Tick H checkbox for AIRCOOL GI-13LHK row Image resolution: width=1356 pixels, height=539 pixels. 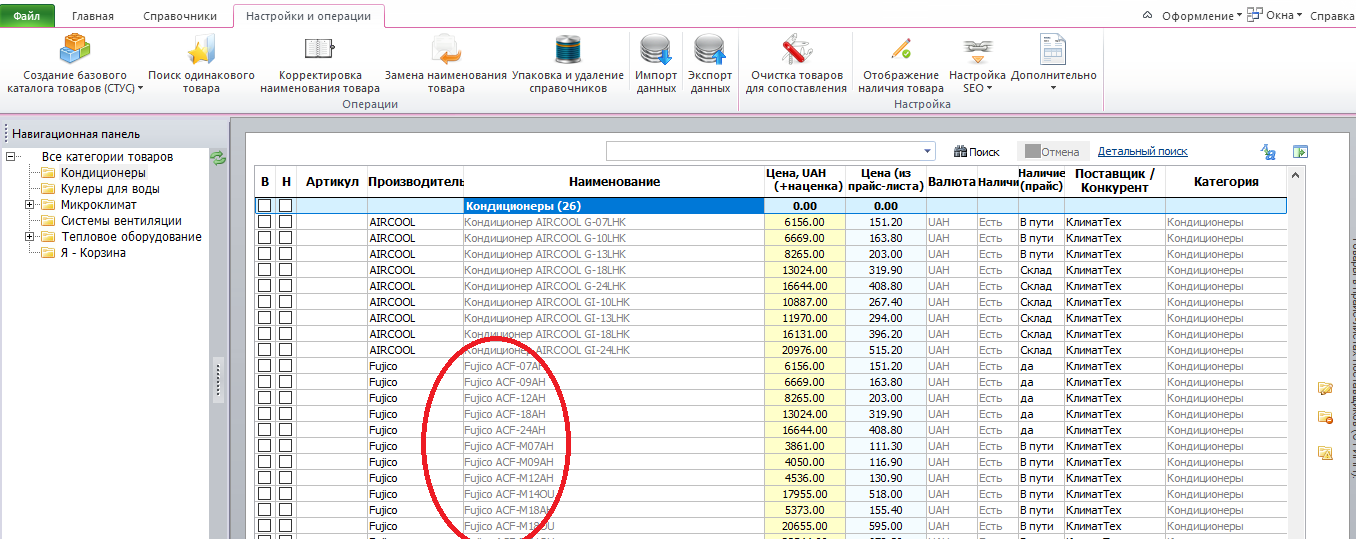(x=286, y=318)
